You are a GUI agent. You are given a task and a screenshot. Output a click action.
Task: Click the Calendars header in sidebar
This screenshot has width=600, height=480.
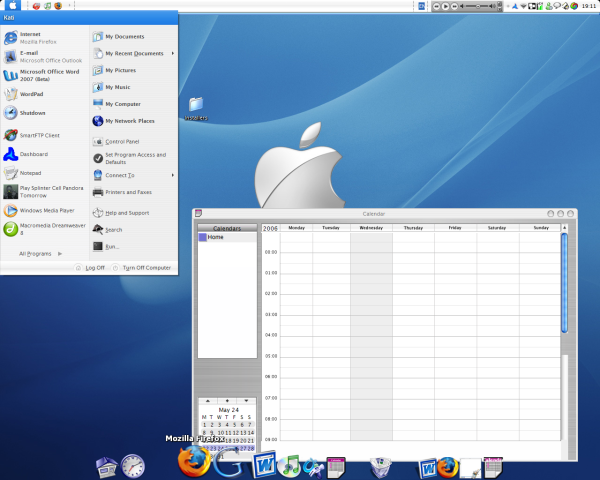[227, 228]
